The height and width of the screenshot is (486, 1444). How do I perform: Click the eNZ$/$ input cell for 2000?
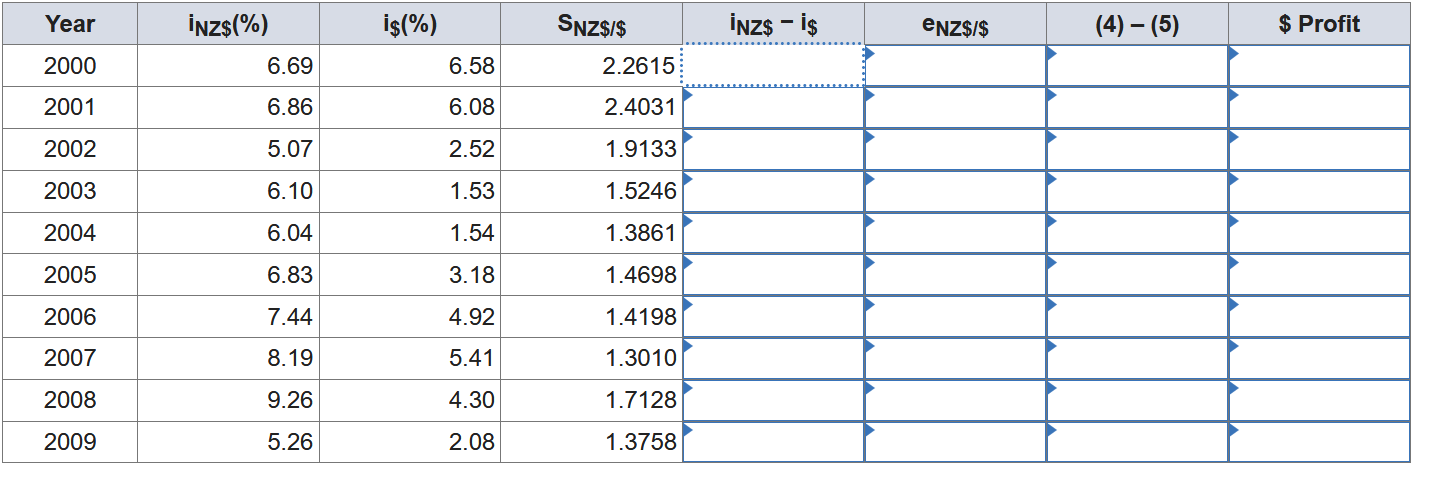[x=955, y=66]
